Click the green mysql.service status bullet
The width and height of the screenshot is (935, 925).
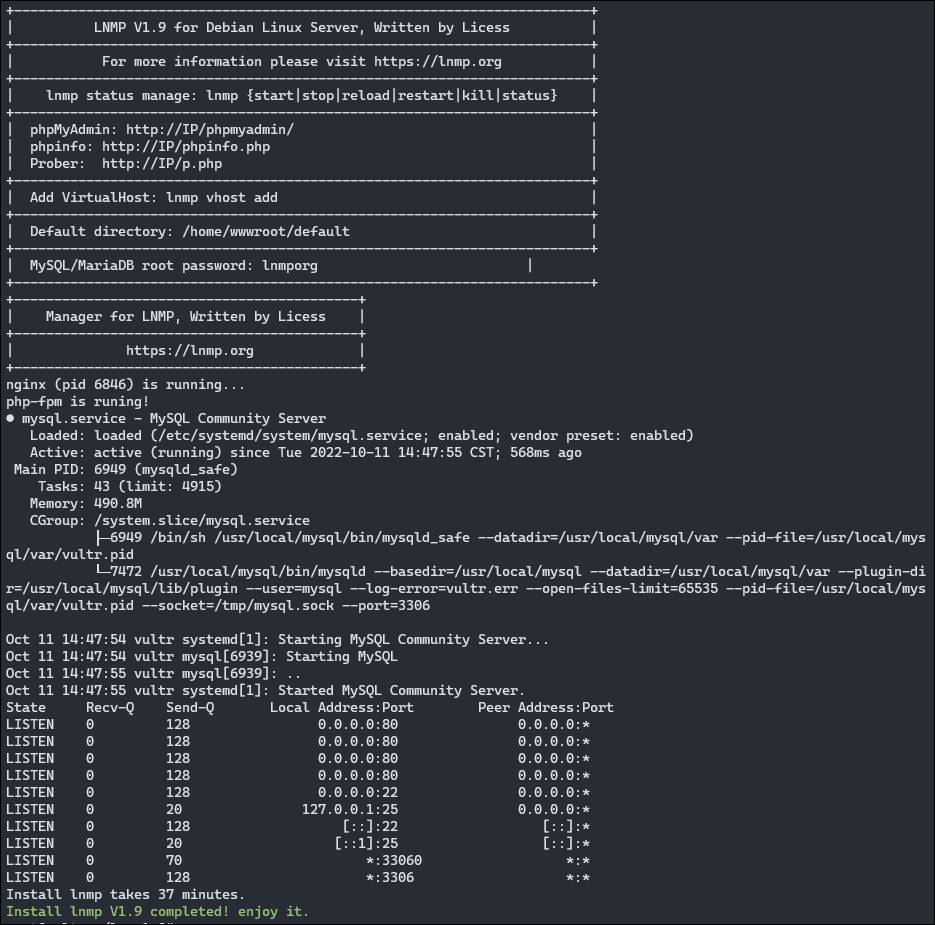(10, 419)
